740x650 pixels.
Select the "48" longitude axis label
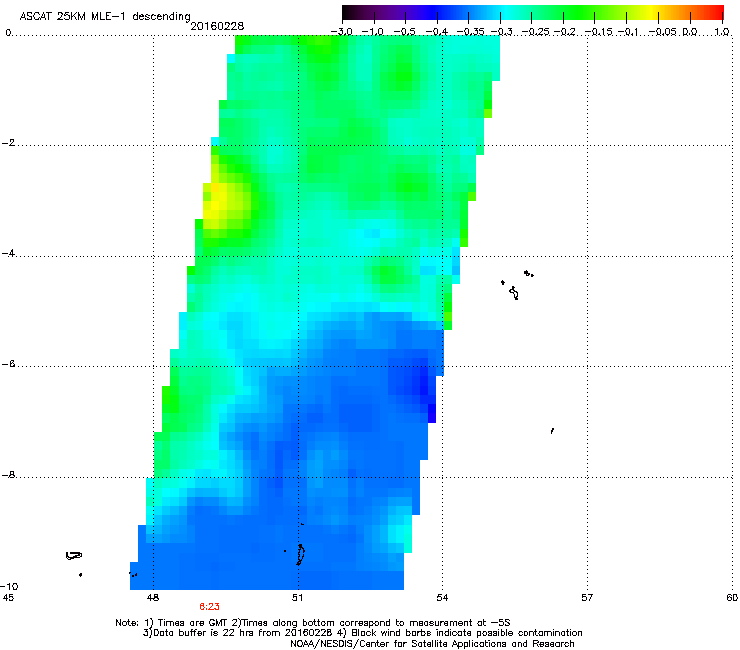(153, 598)
